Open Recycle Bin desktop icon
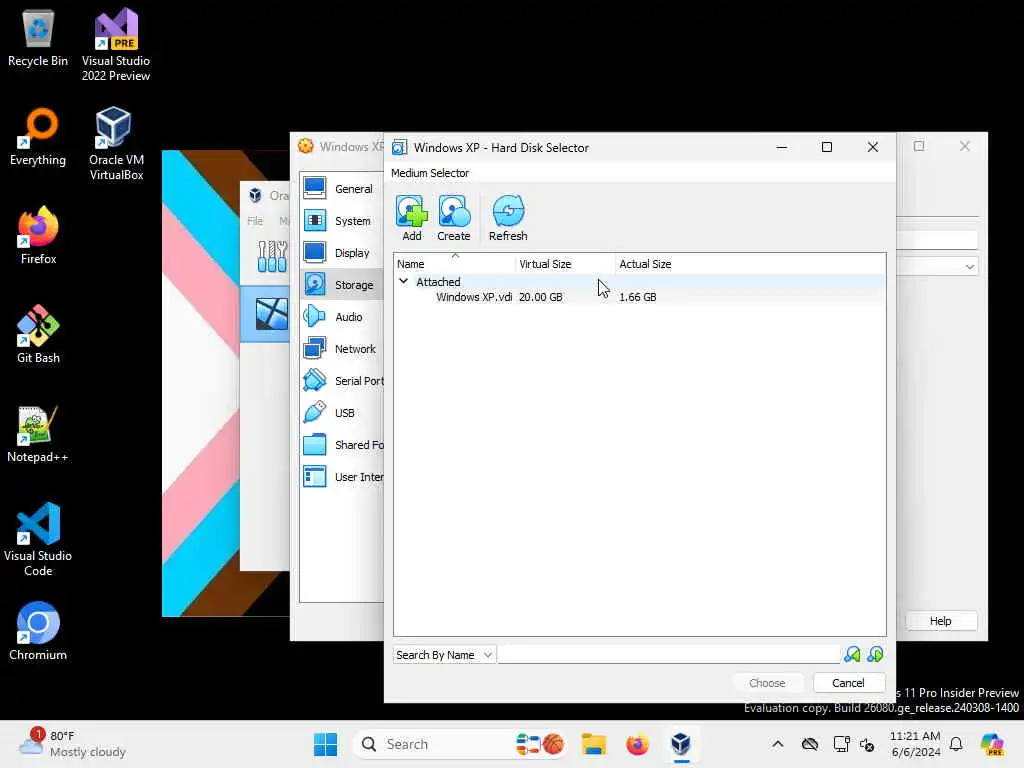Image resolution: width=1024 pixels, height=768 pixels. 38,39
